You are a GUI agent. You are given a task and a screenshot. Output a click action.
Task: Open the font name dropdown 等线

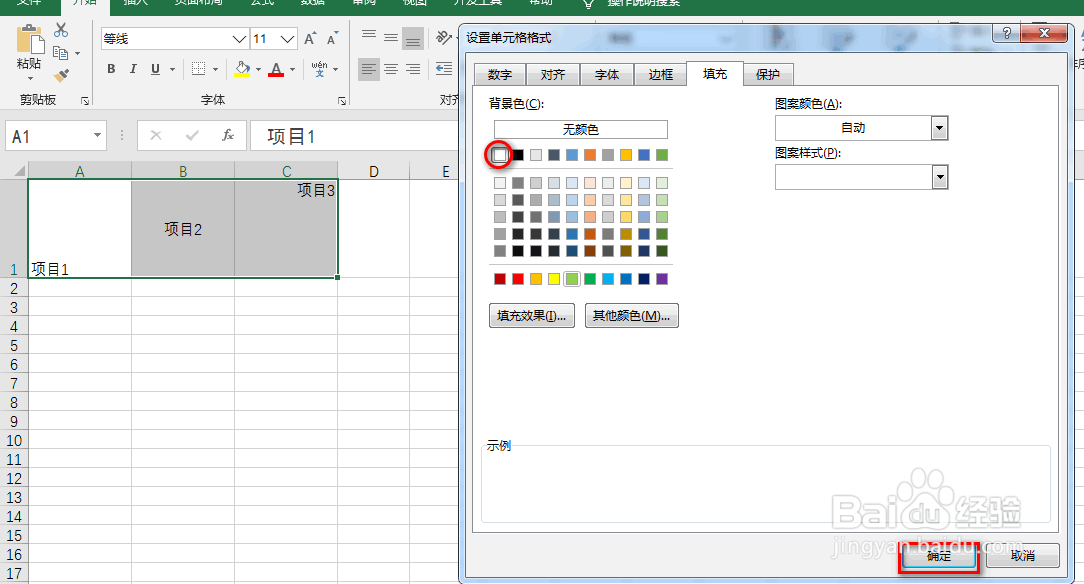point(239,39)
